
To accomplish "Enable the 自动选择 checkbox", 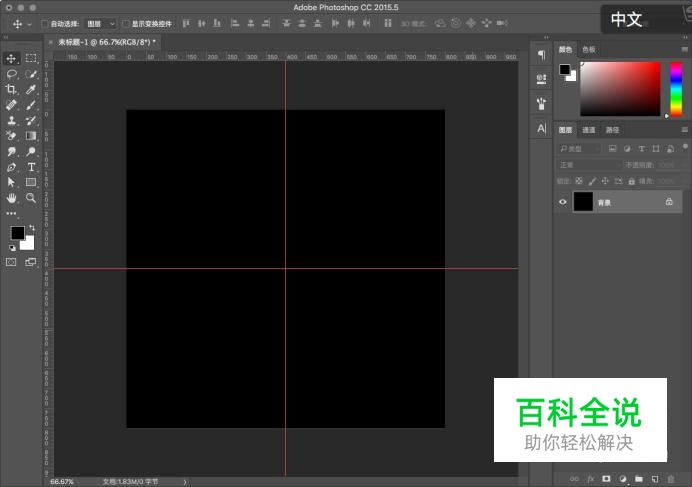I will [44, 23].
